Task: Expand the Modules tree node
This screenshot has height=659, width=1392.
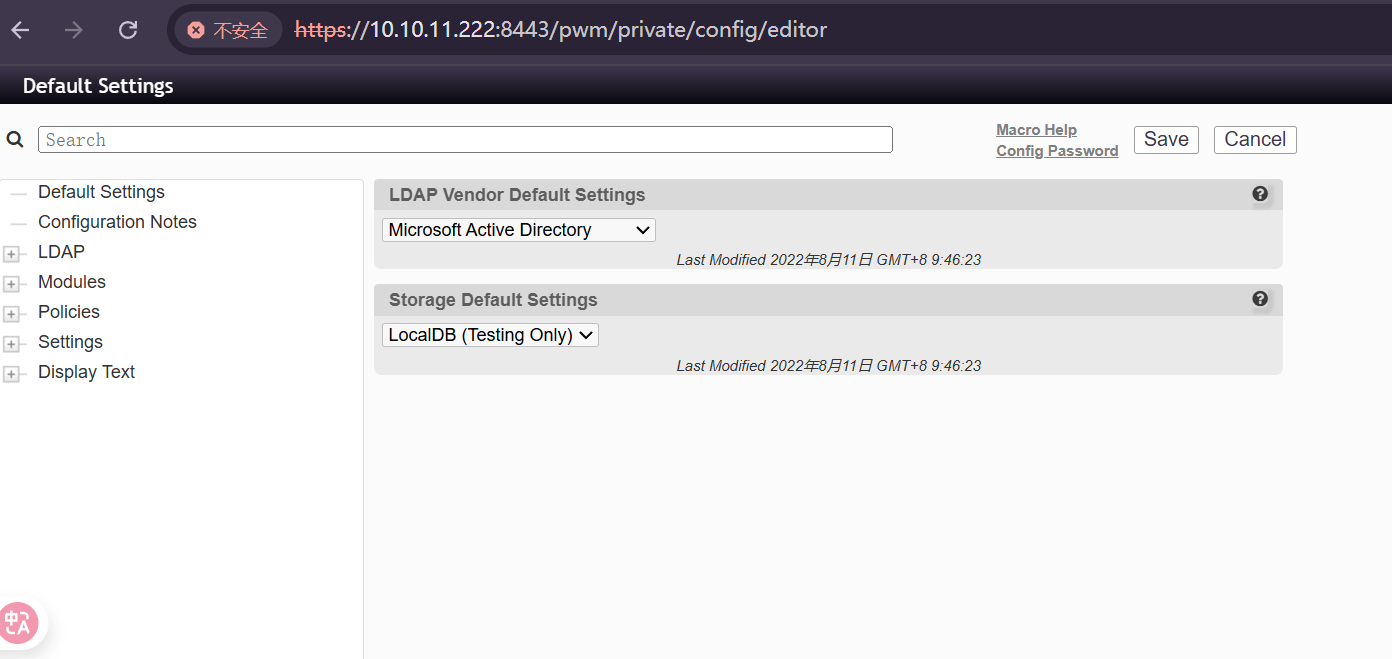Action: (11, 284)
